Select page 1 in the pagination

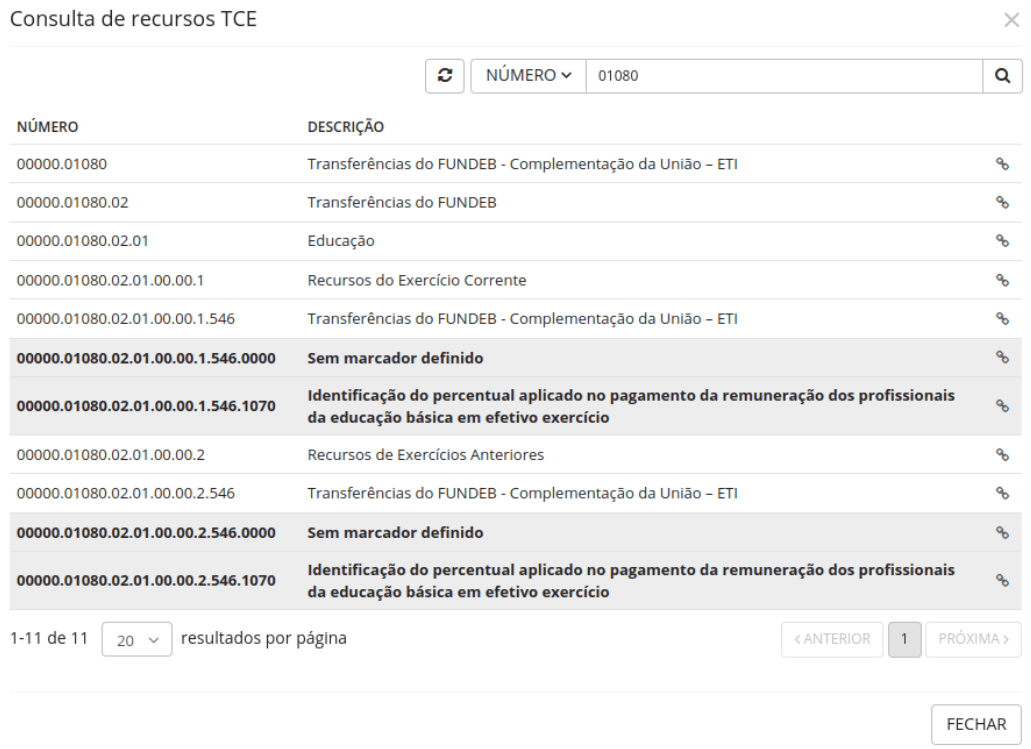[905, 638]
